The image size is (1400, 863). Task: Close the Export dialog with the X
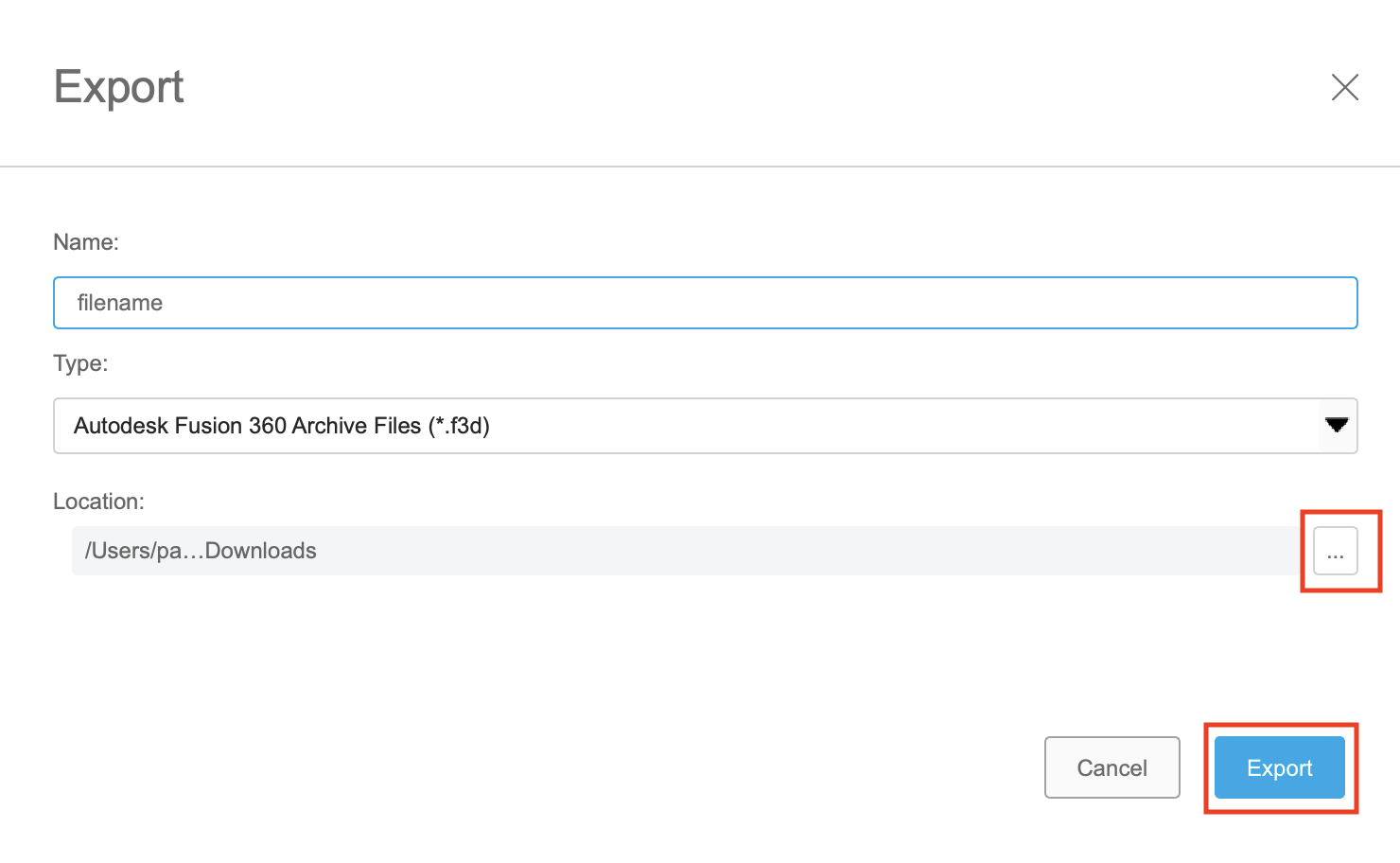pyautogui.click(x=1344, y=87)
